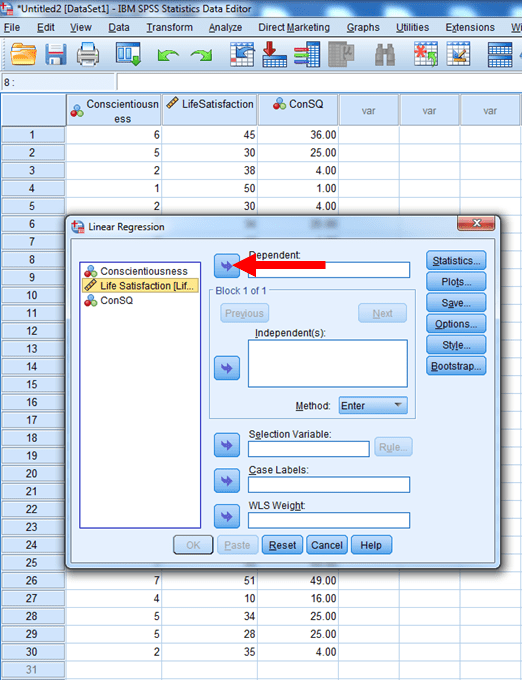Click Insert cases toolbar icon
Viewport: 522px width, 680px height.
click(x=425, y=55)
